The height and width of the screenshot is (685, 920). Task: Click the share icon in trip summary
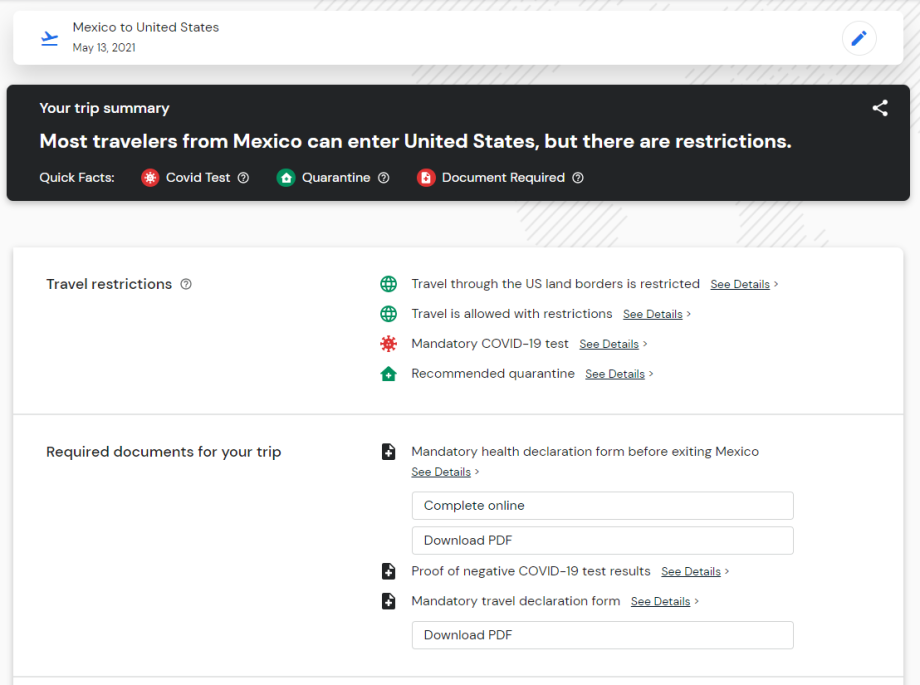coord(880,108)
